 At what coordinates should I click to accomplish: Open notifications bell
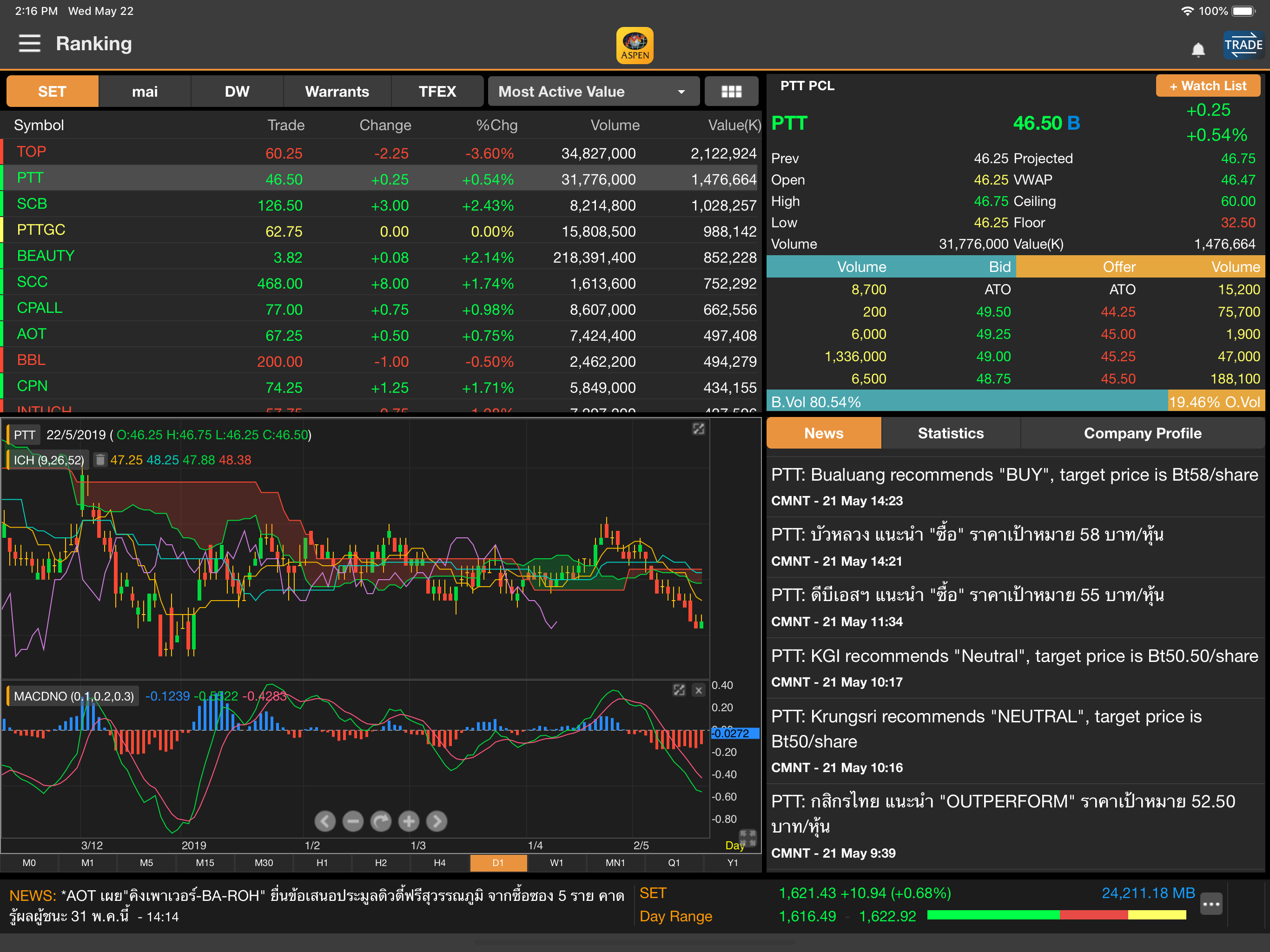[1197, 50]
